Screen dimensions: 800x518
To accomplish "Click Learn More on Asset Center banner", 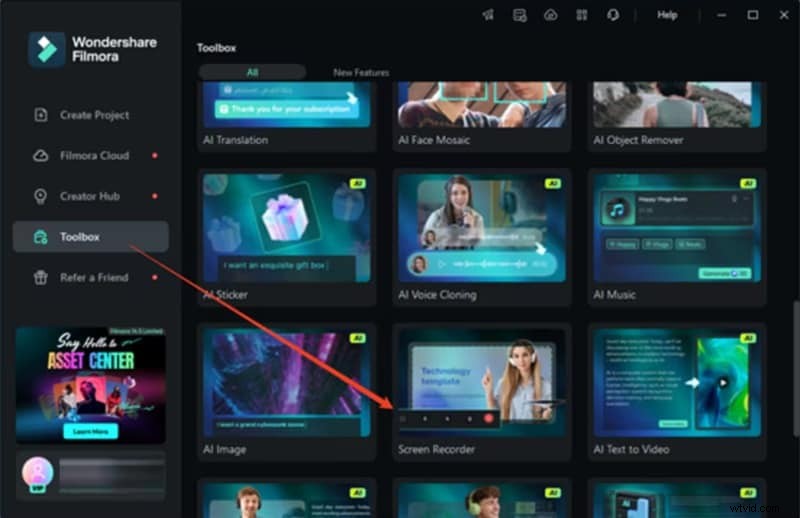I will point(90,431).
